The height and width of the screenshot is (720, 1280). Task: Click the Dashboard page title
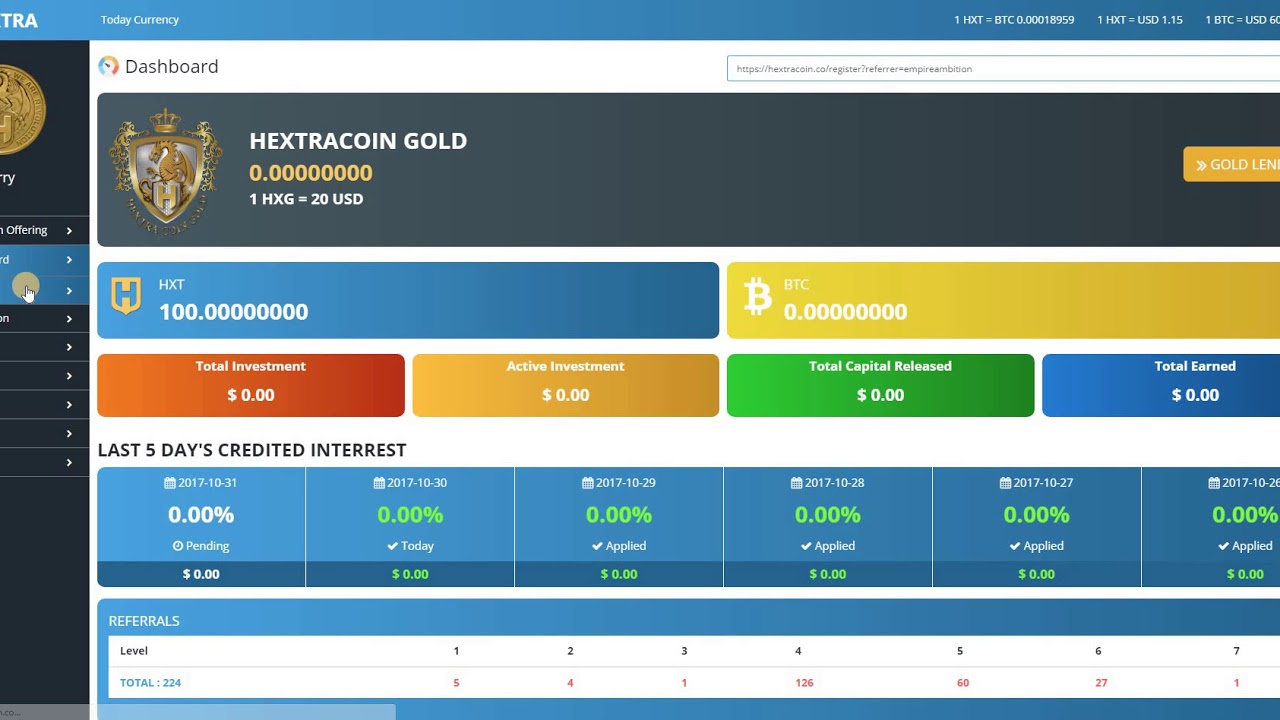coord(171,66)
